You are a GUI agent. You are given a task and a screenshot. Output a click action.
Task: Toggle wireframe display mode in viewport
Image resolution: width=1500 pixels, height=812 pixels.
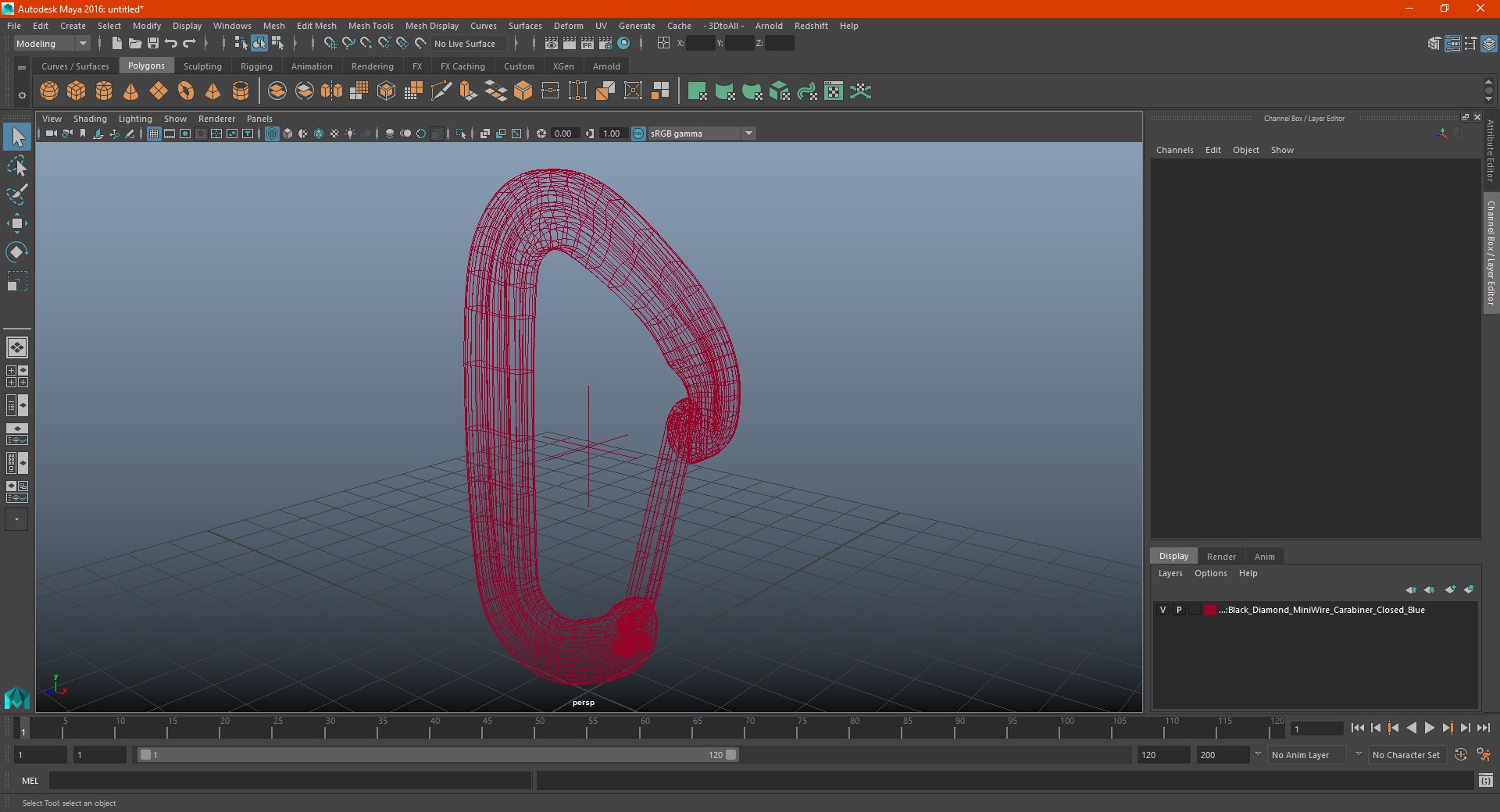click(x=272, y=134)
